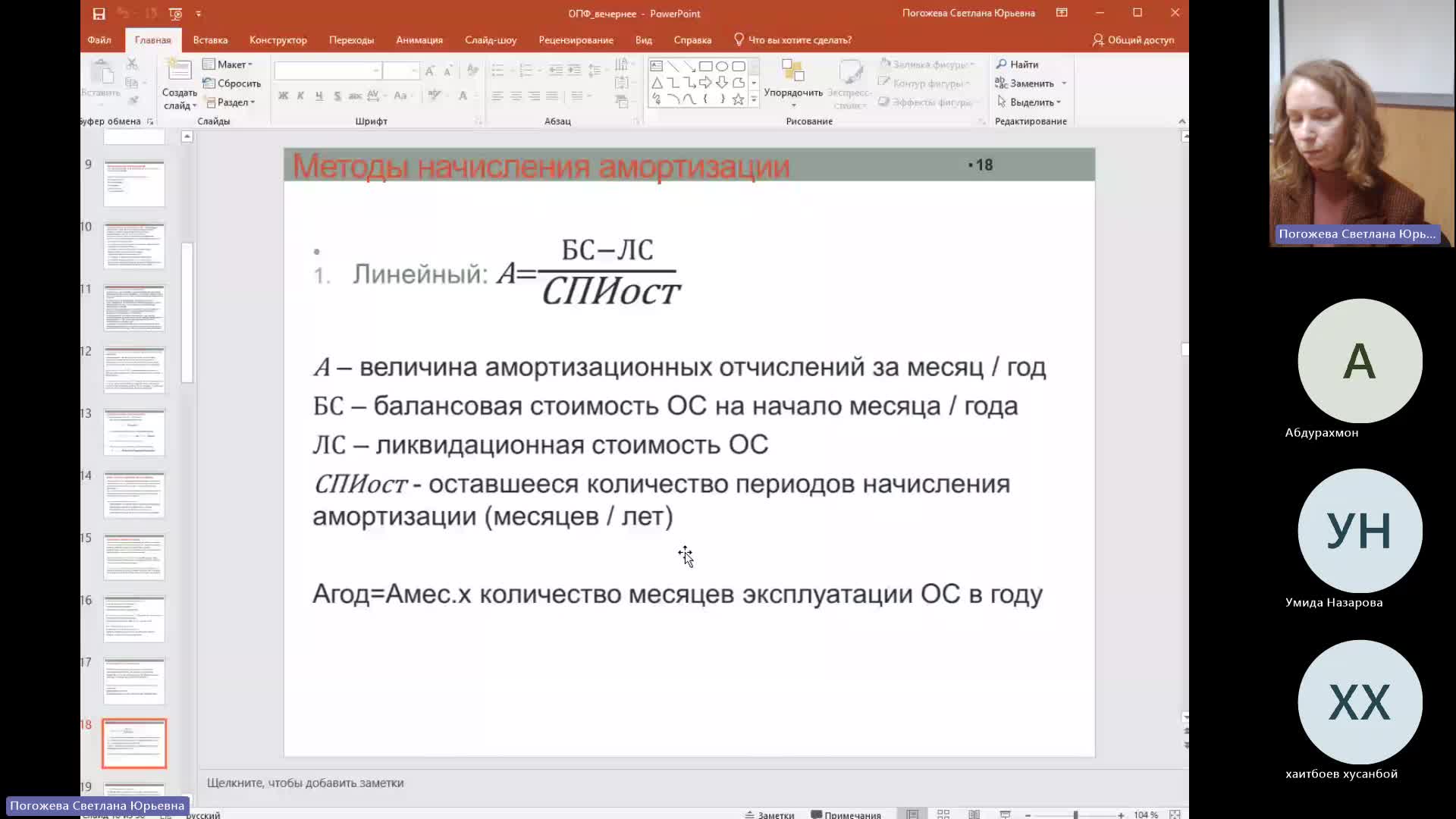
Task: Switch to the Конструктор tab
Action: click(278, 40)
